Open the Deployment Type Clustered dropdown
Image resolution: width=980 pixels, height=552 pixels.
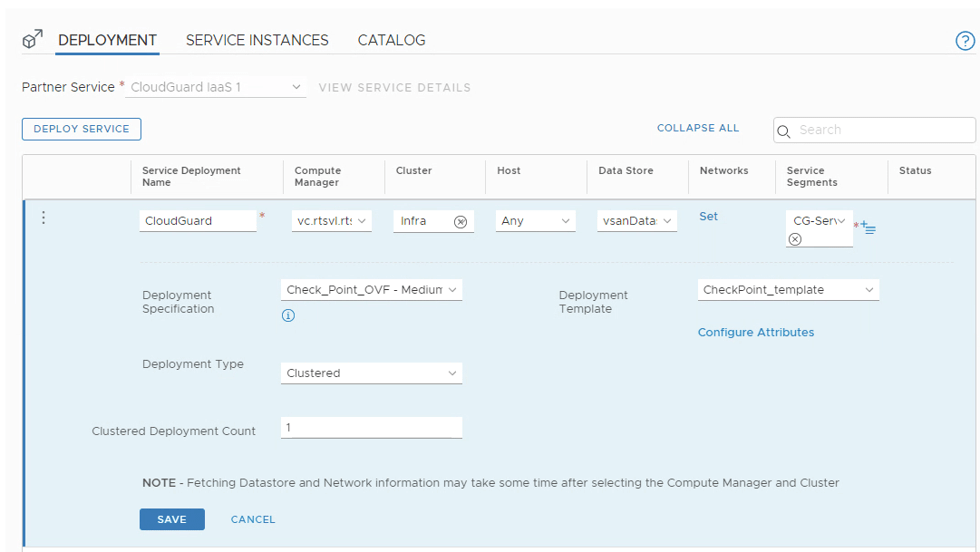click(x=371, y=373)
